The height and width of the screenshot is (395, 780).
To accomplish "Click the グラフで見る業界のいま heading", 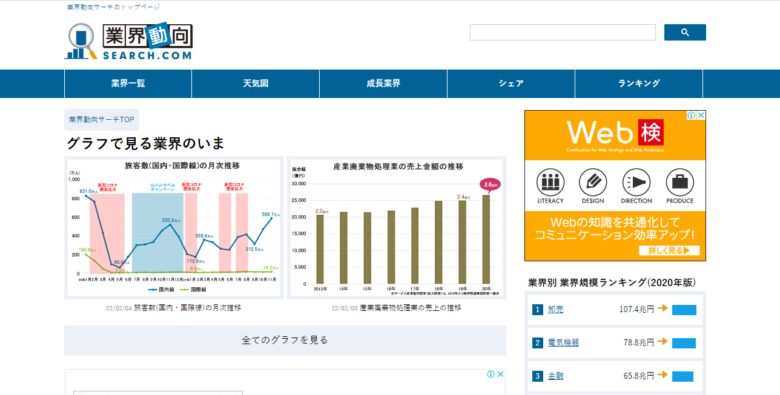I will click(146, 143).
